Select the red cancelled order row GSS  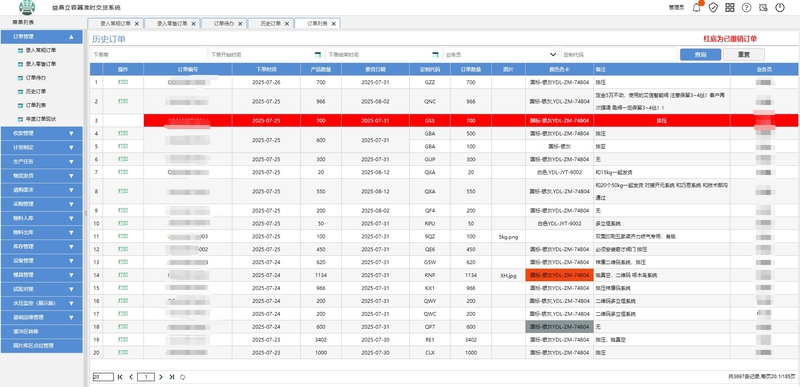(444, 120)
